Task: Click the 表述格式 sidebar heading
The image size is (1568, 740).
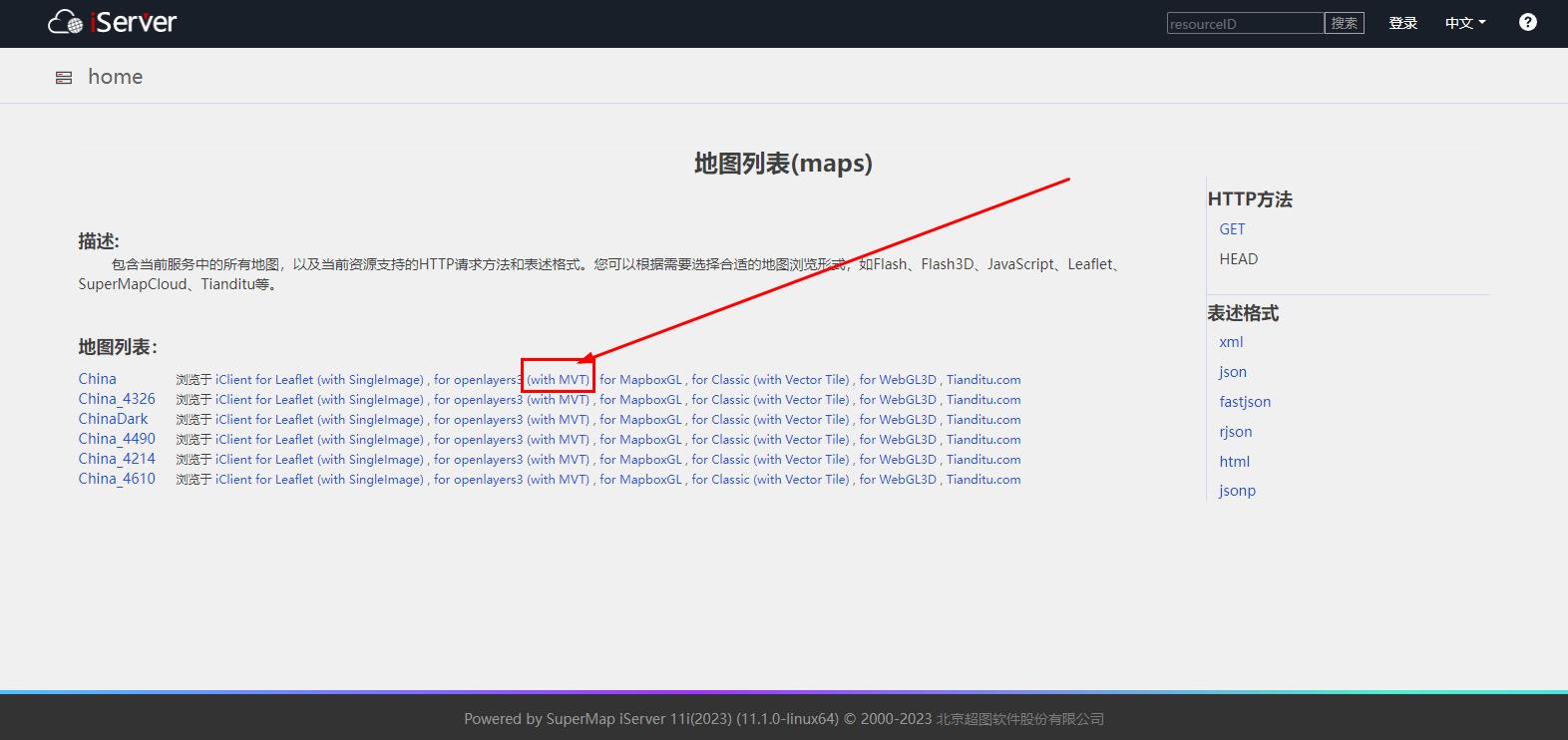Action: [x=1243, y=313]
